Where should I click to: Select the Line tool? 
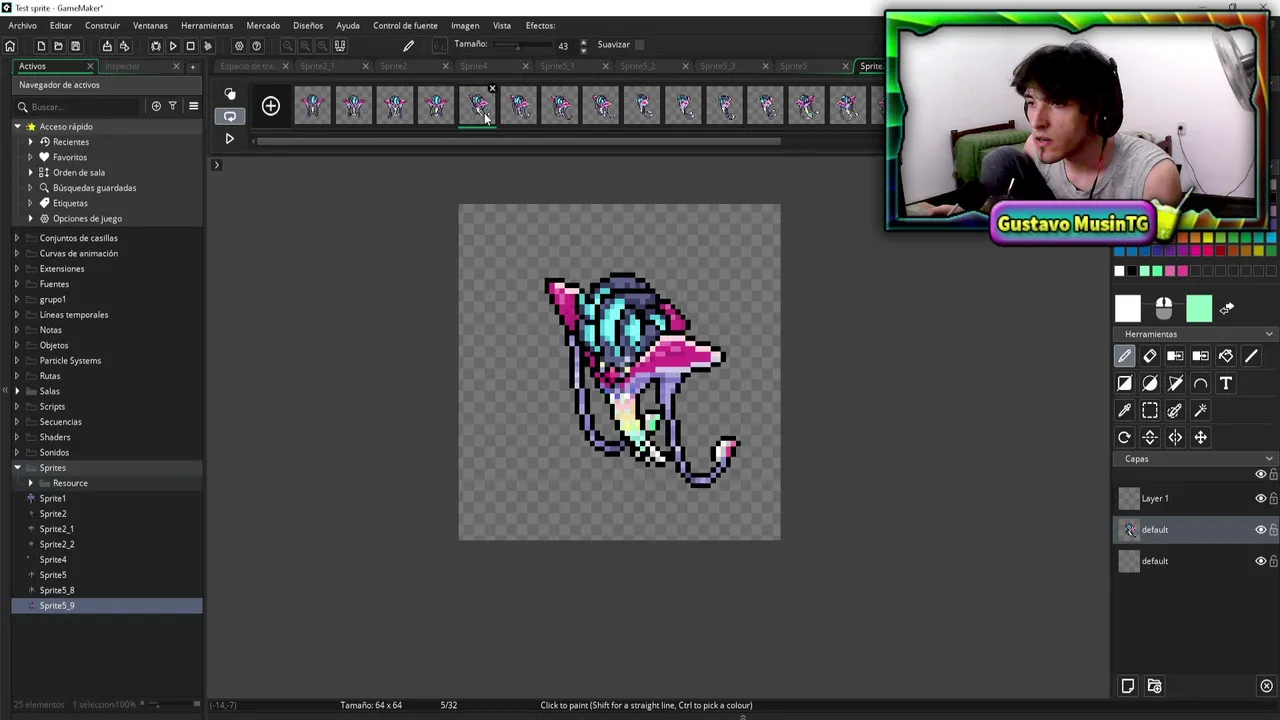coord(1251,356)
